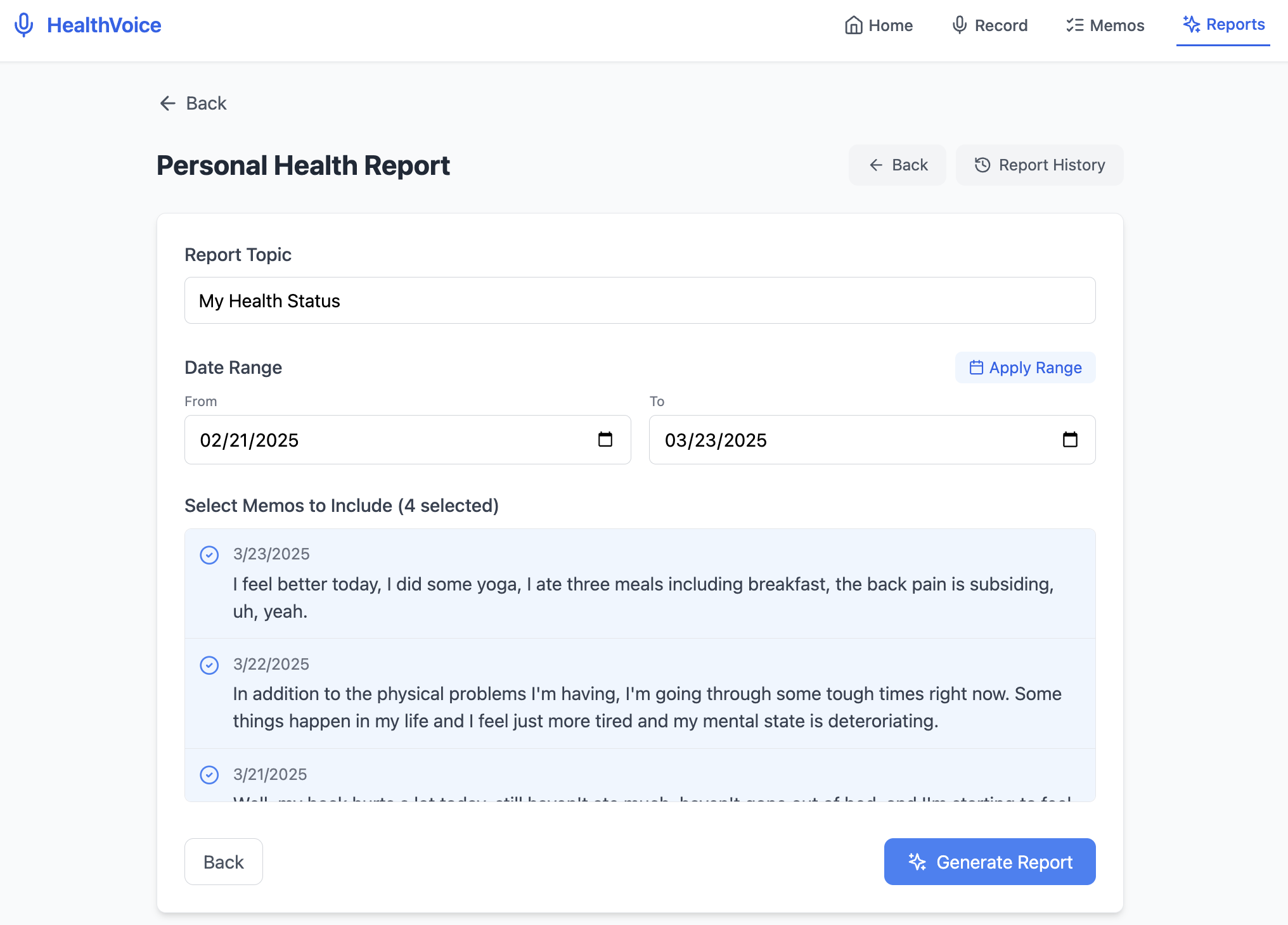Click the left arrow icon above title

(168, 103)
